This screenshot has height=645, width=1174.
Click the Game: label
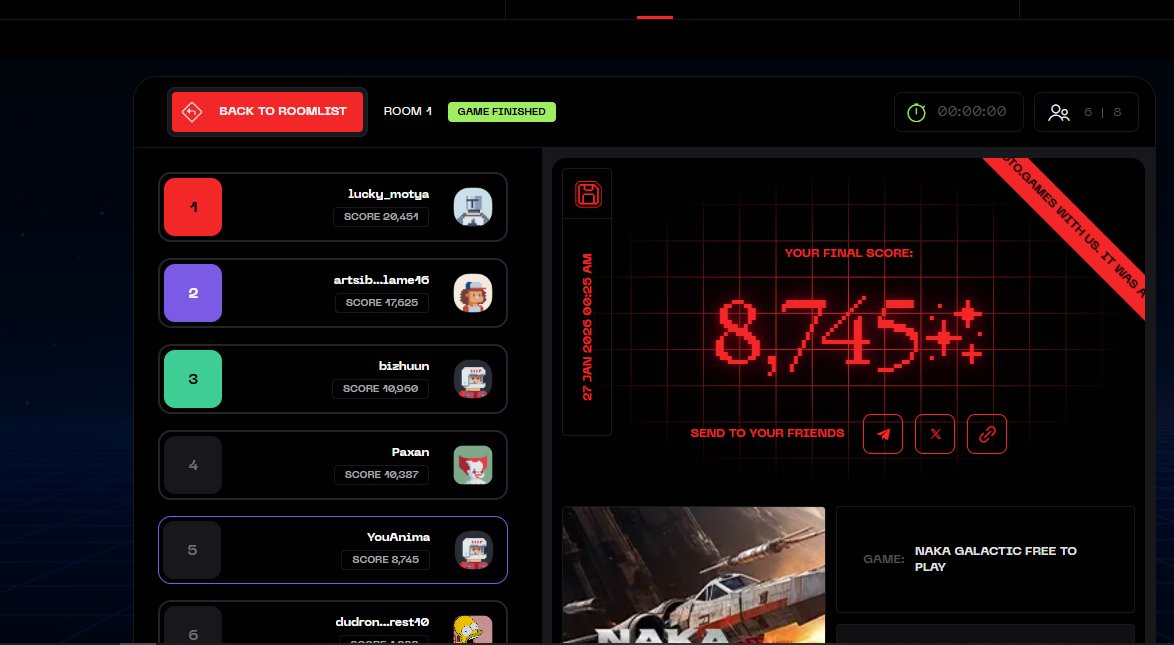coord(883,559)
